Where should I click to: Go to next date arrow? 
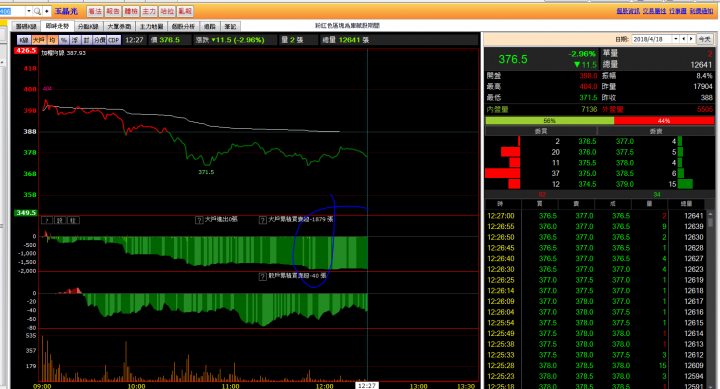point(691,39)
